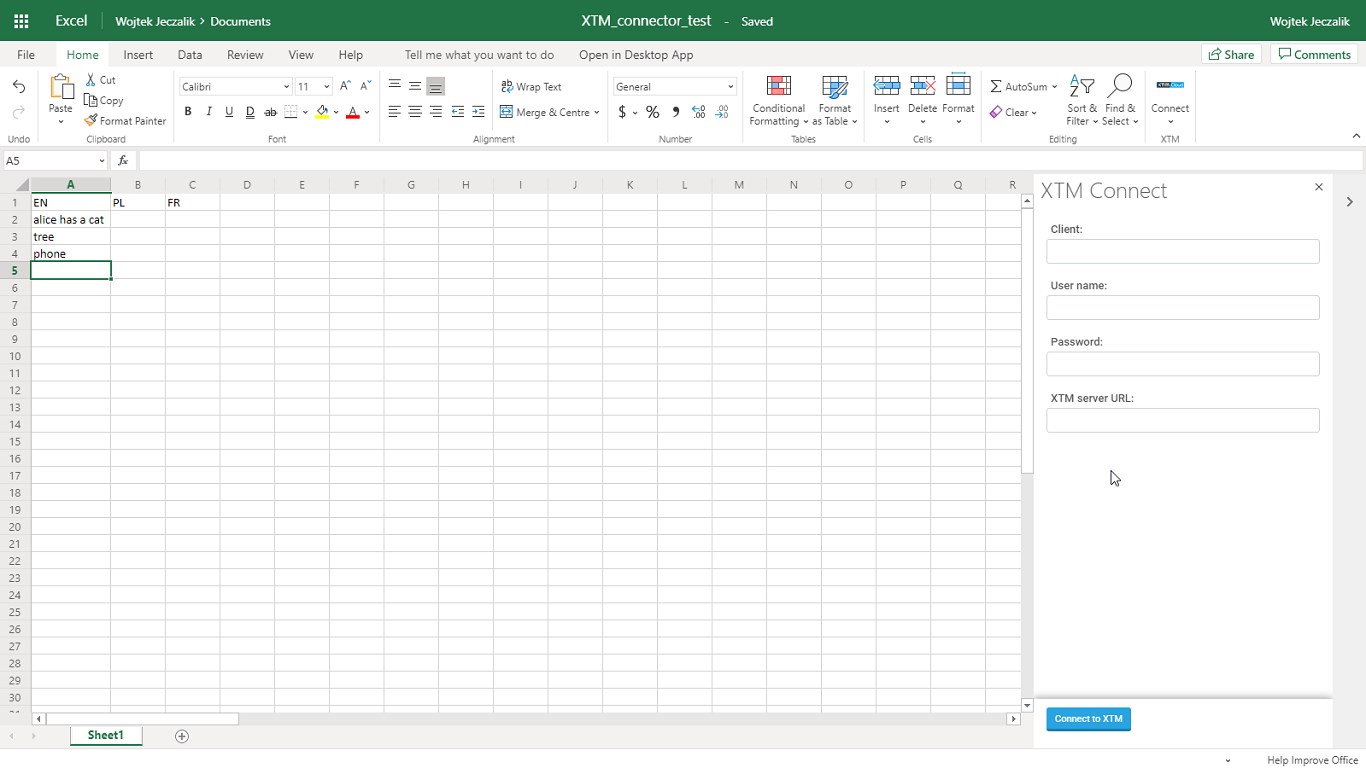Image resolution: width=1366 pixels, height=768 pixels.
Task: Increase cell indent
Action: click(479, 112)
